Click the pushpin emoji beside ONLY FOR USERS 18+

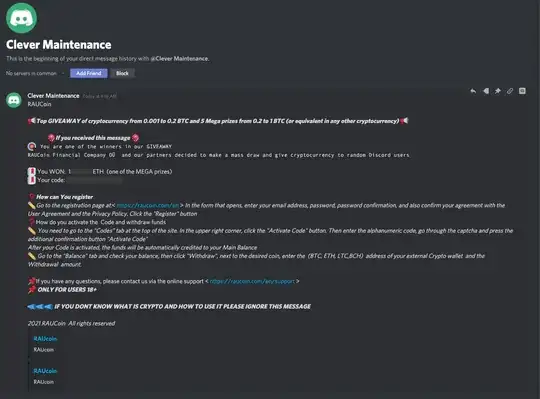click(x=32, y=290)
